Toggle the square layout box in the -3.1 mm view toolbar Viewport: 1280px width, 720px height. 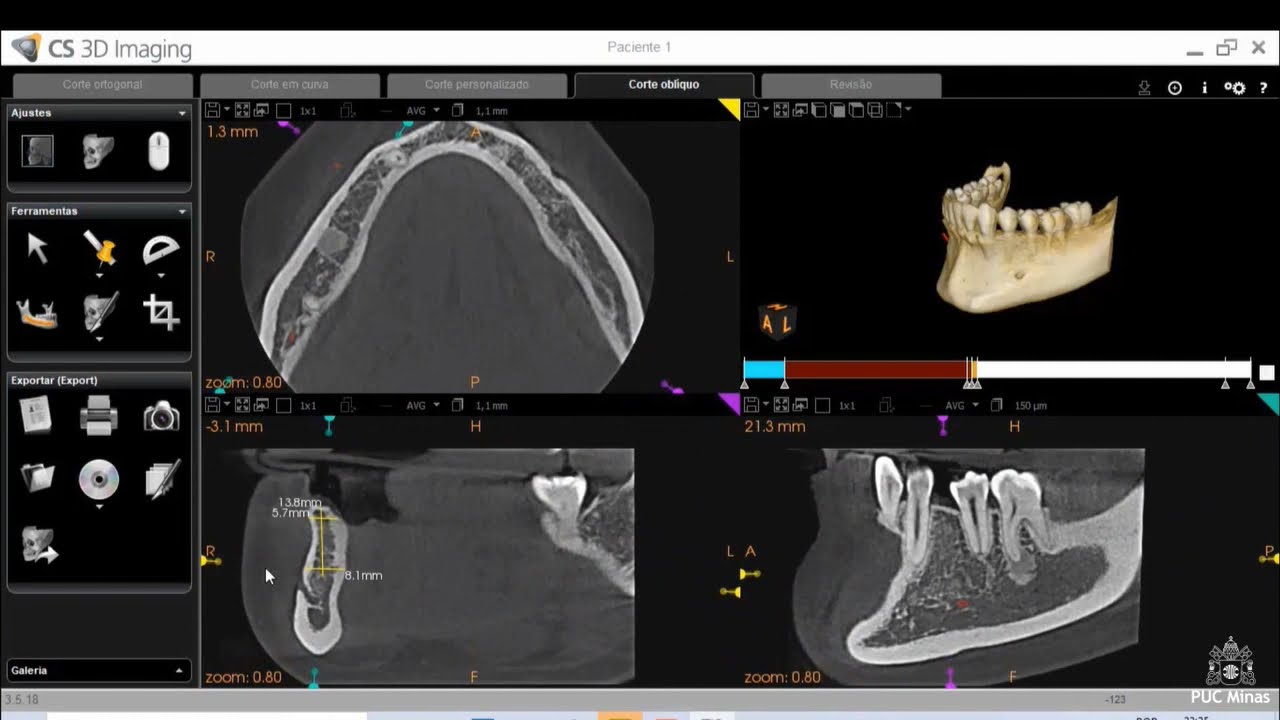click(284, 405)
